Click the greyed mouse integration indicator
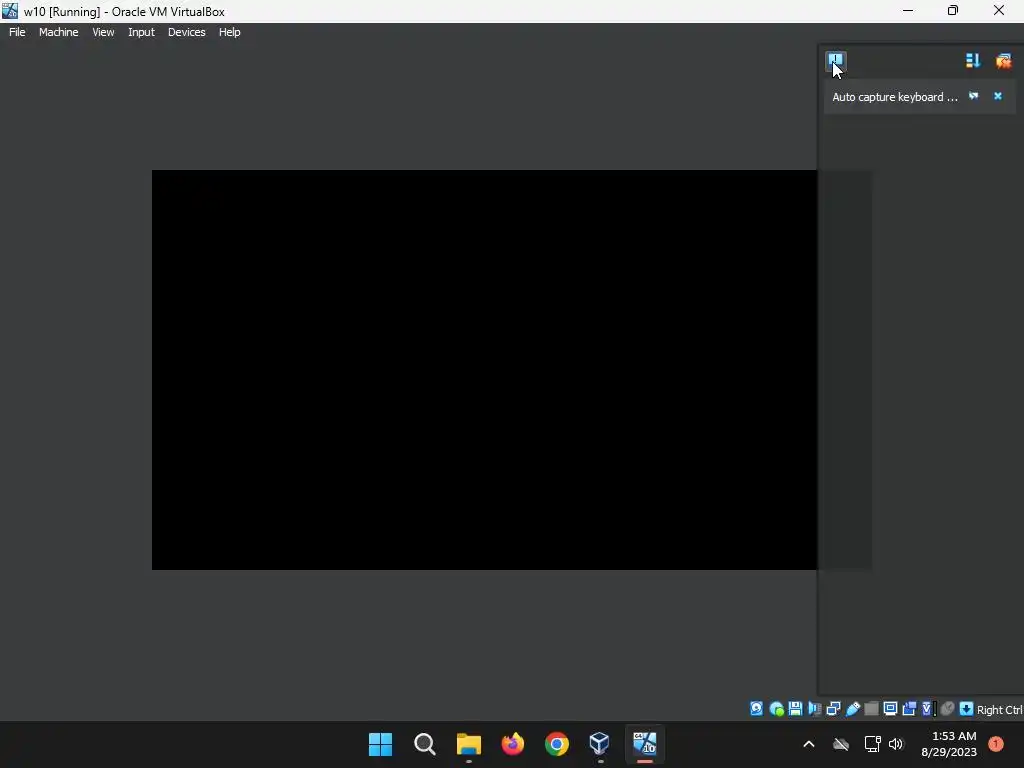This screenshot has height=768, width=1024. click(x=948, y=709)
